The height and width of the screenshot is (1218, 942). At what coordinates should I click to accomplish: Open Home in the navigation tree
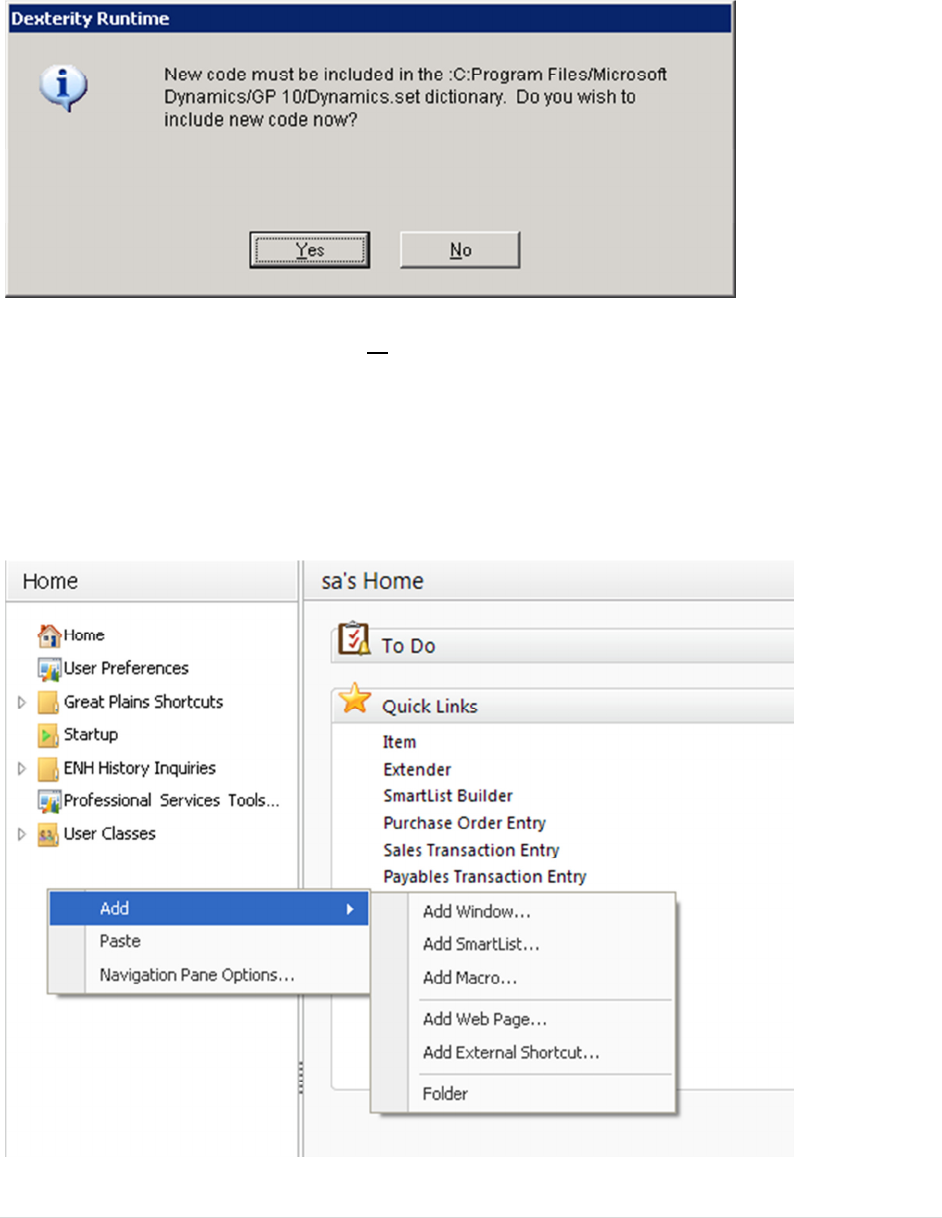[84, 635]
